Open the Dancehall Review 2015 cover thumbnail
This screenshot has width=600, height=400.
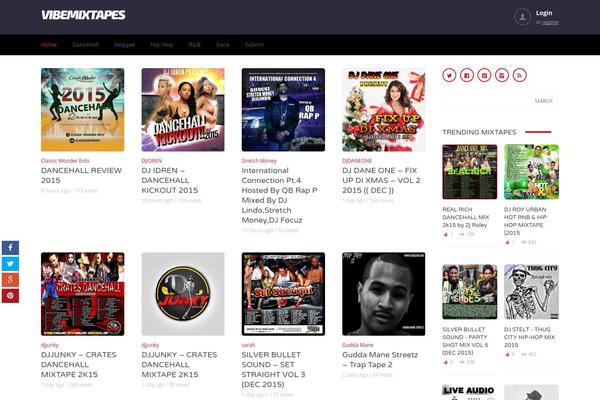pyautogui.click(x=83, y=110)
